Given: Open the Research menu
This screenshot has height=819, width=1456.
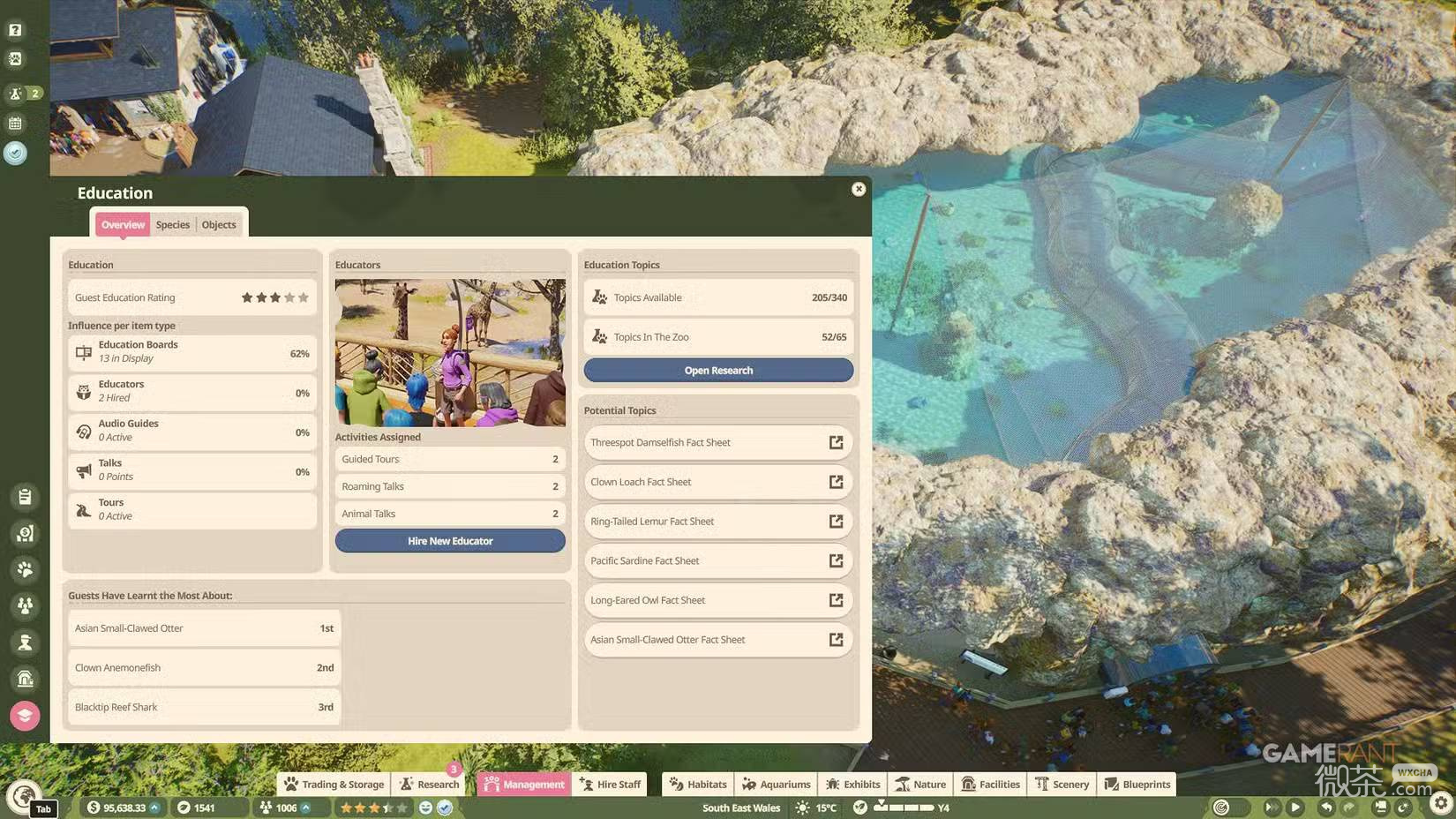Looking at the screenshot, I should (x=430, y=785).
